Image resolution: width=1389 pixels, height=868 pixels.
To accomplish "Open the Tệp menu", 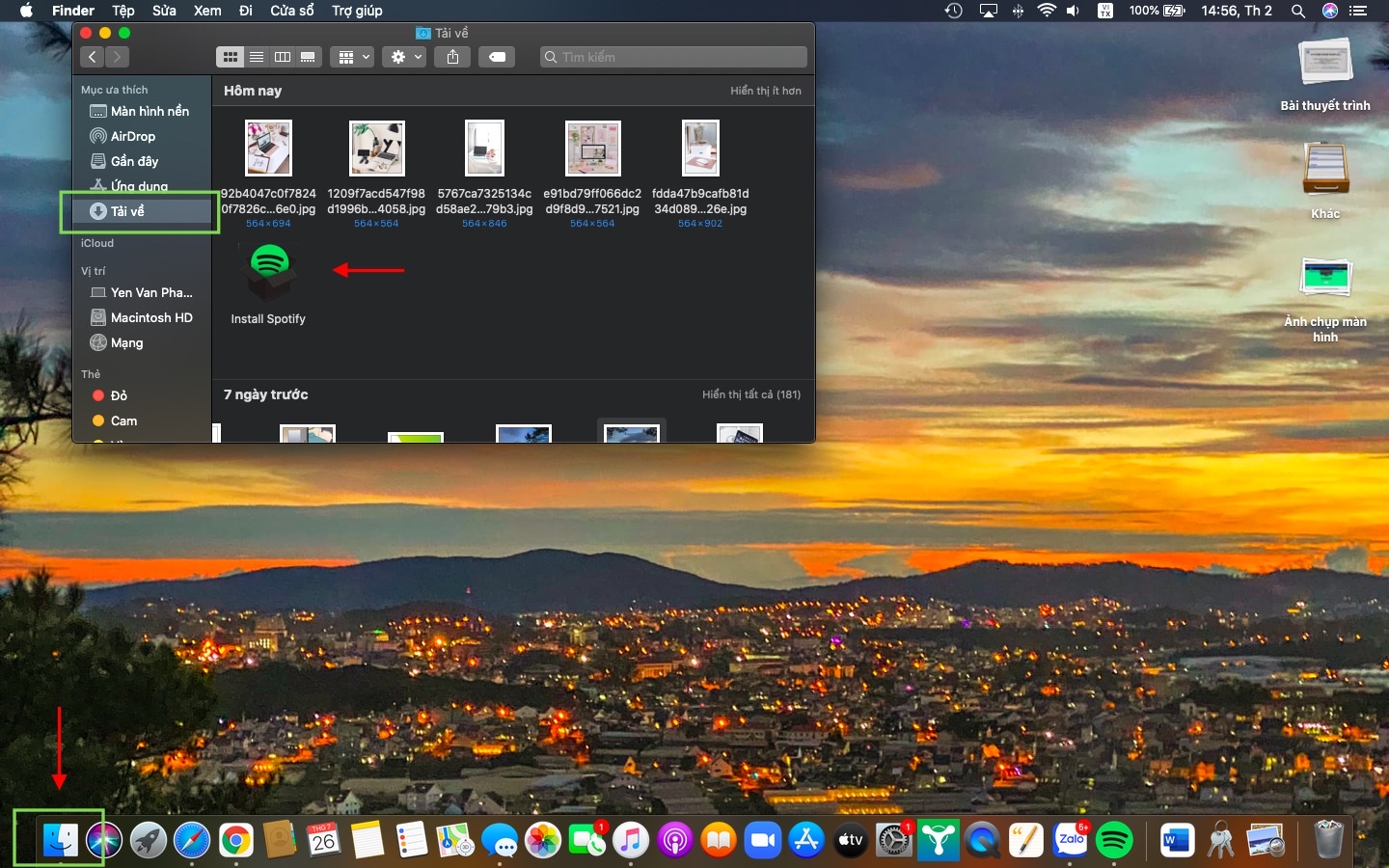I will coord(123,11).
